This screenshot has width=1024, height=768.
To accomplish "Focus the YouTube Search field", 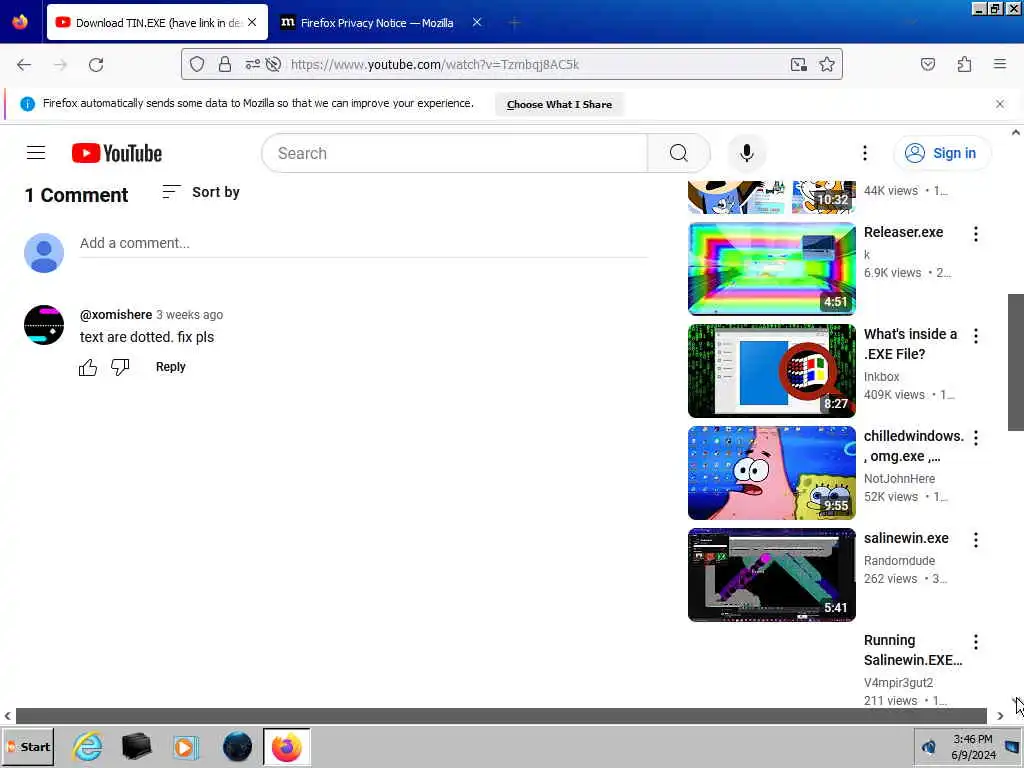I will [455, 153].
